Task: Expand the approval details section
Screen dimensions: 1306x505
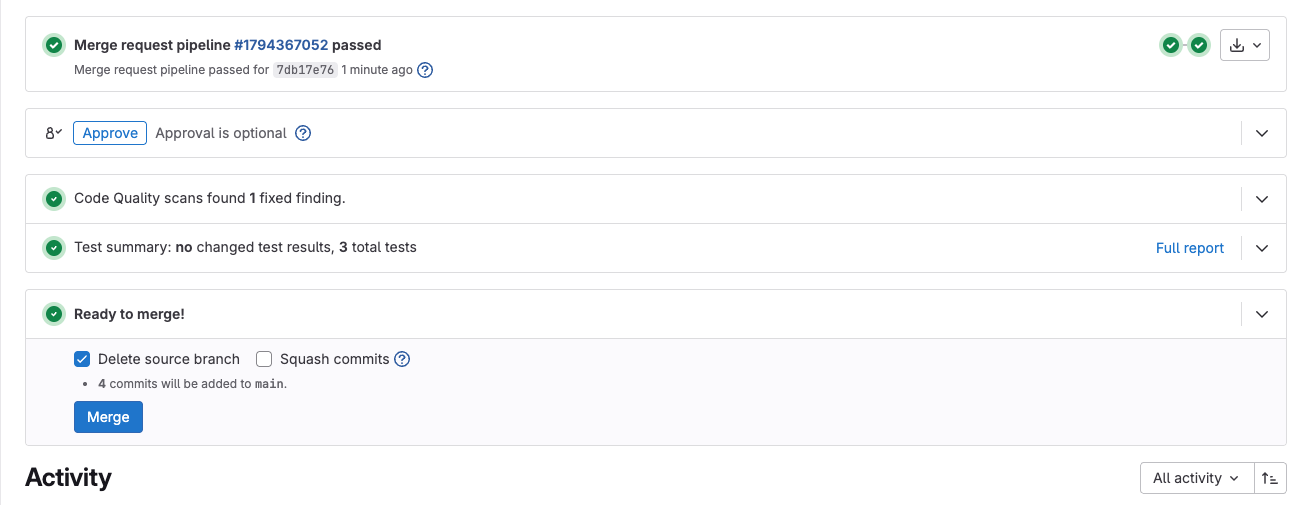Action: point(1262,133)
